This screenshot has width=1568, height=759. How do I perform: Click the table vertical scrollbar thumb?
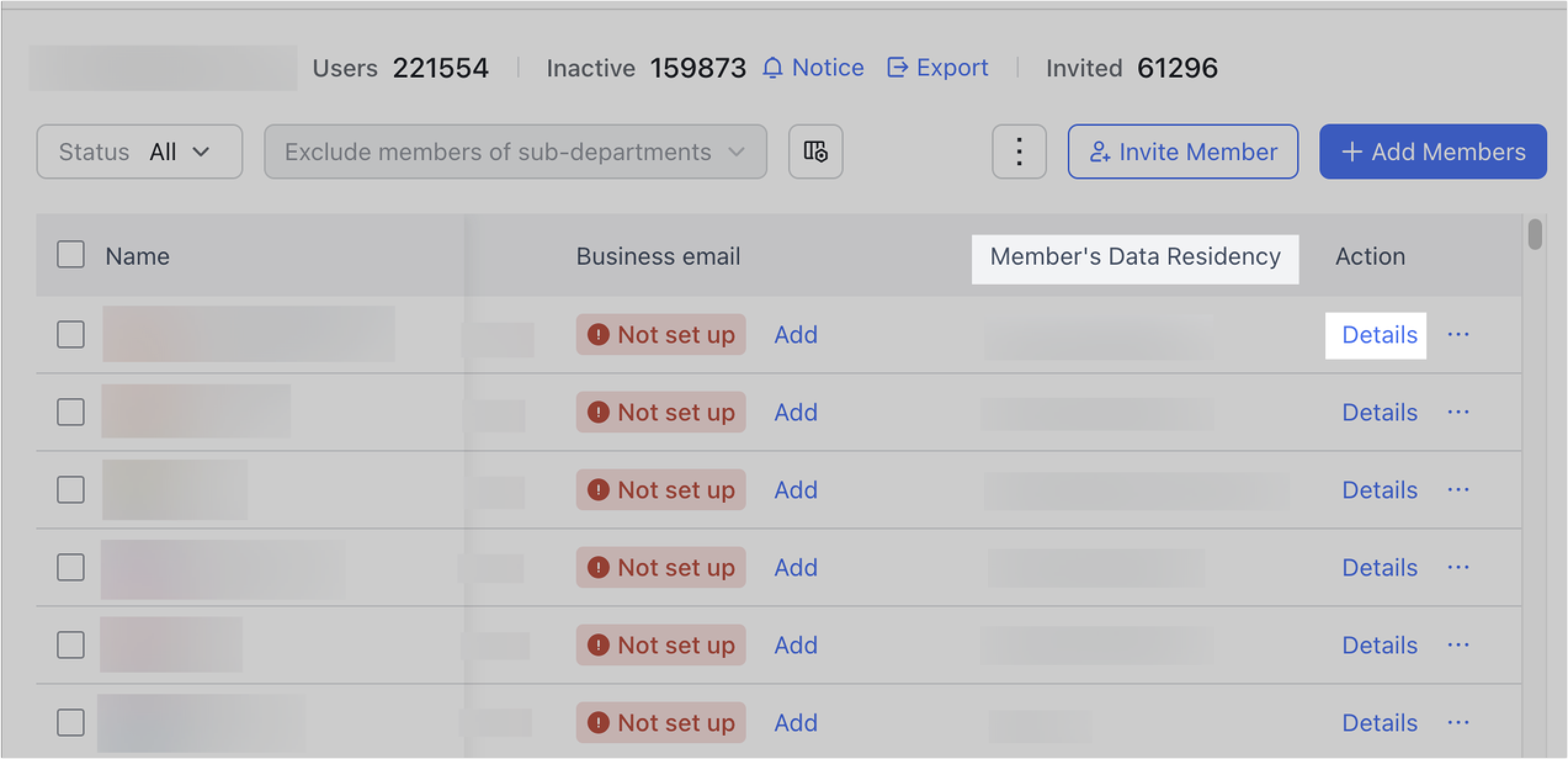coord(1535,234)
